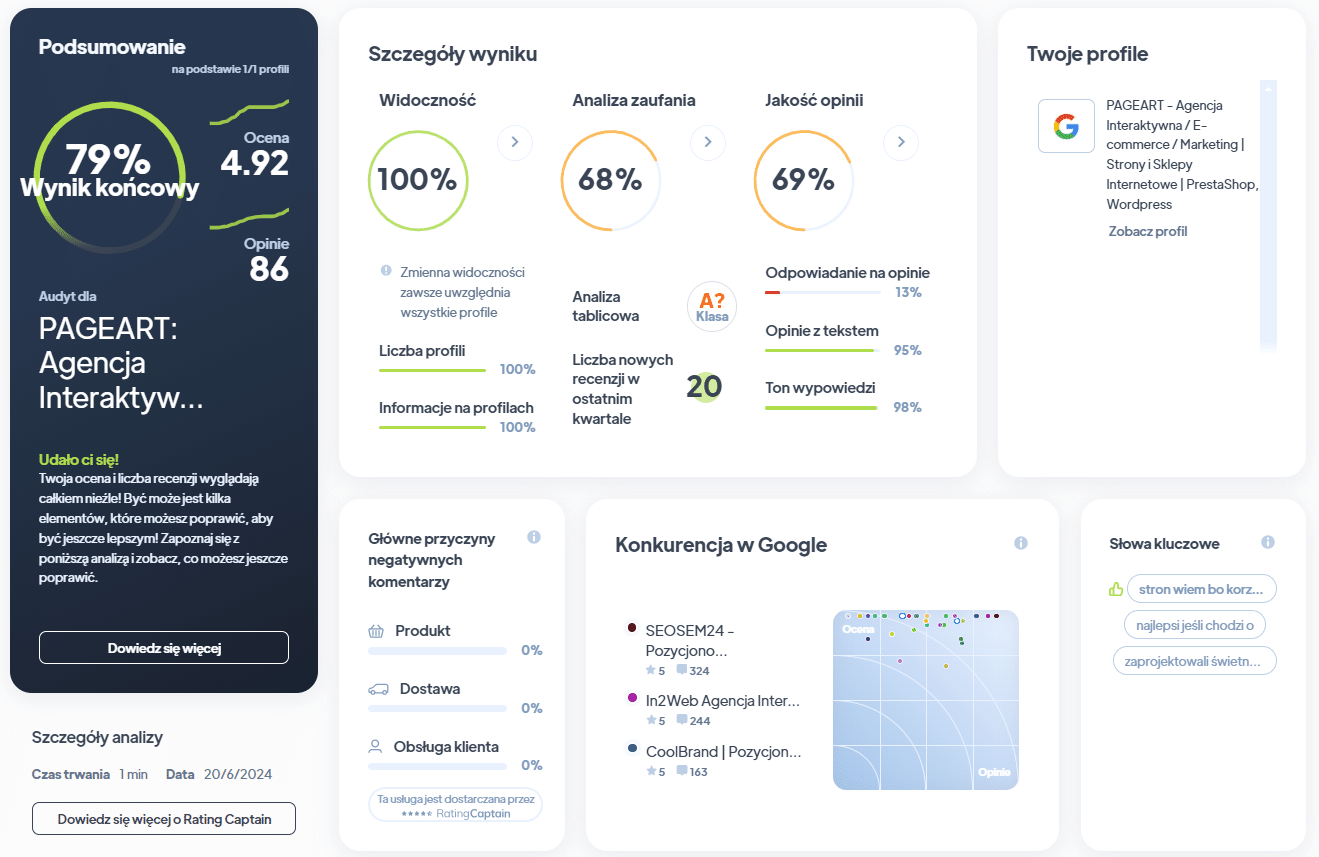This screenshot has width=1319, height=857.
Task: Click the 79% Wynik końcowy gauge
Action: (108, 177)
